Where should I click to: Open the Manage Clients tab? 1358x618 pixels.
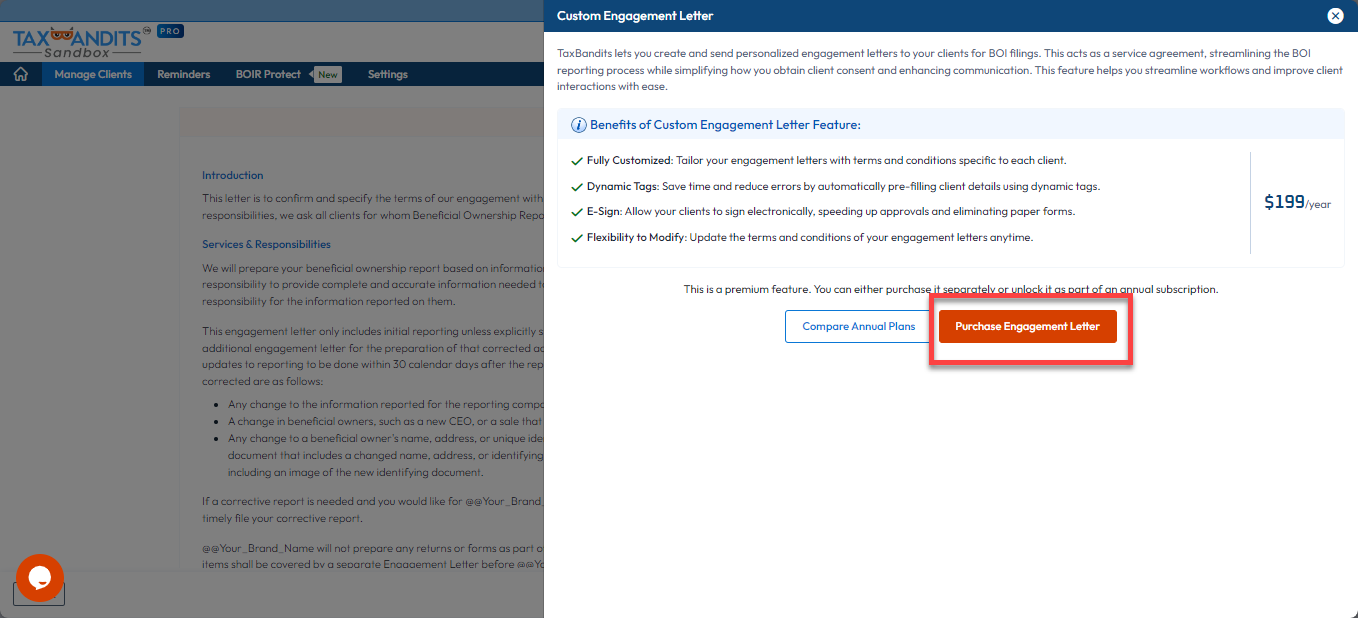(93, 74)
